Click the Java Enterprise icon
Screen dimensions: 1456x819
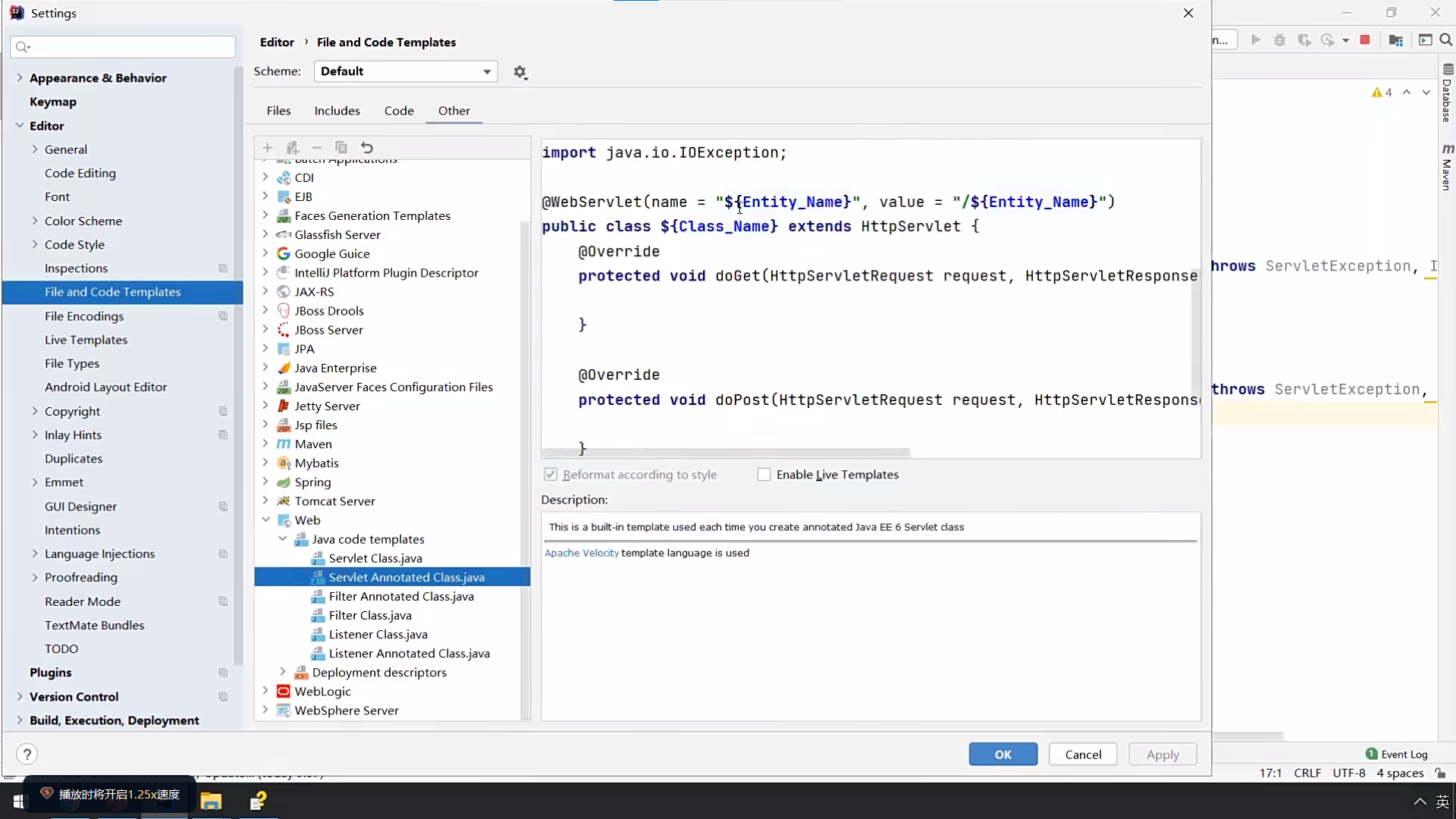pyautogui.click(x=284, y=368)
